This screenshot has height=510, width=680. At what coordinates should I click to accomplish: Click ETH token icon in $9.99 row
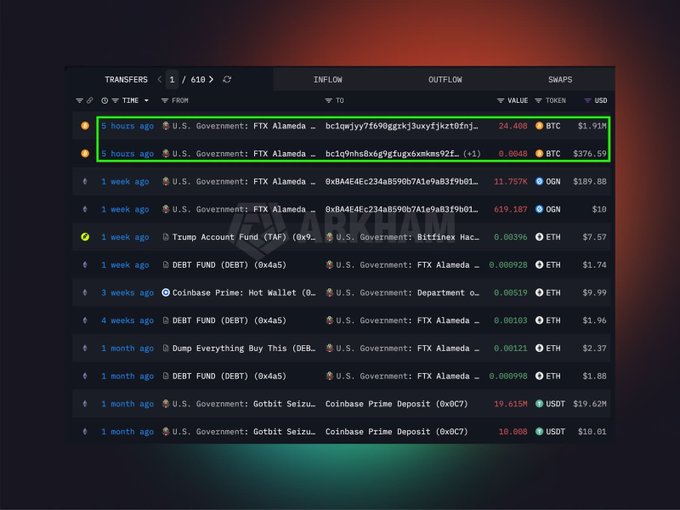(539, 293)
